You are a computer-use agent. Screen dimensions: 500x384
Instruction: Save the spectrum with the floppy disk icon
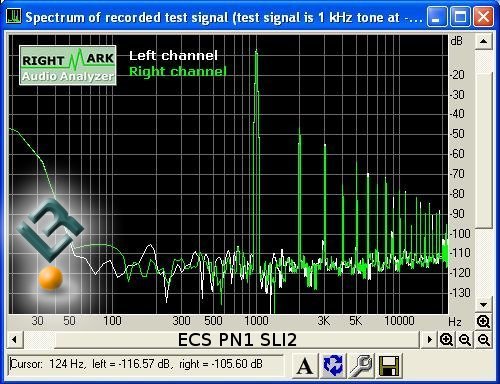pyautogui.click(x=389, y=365)
